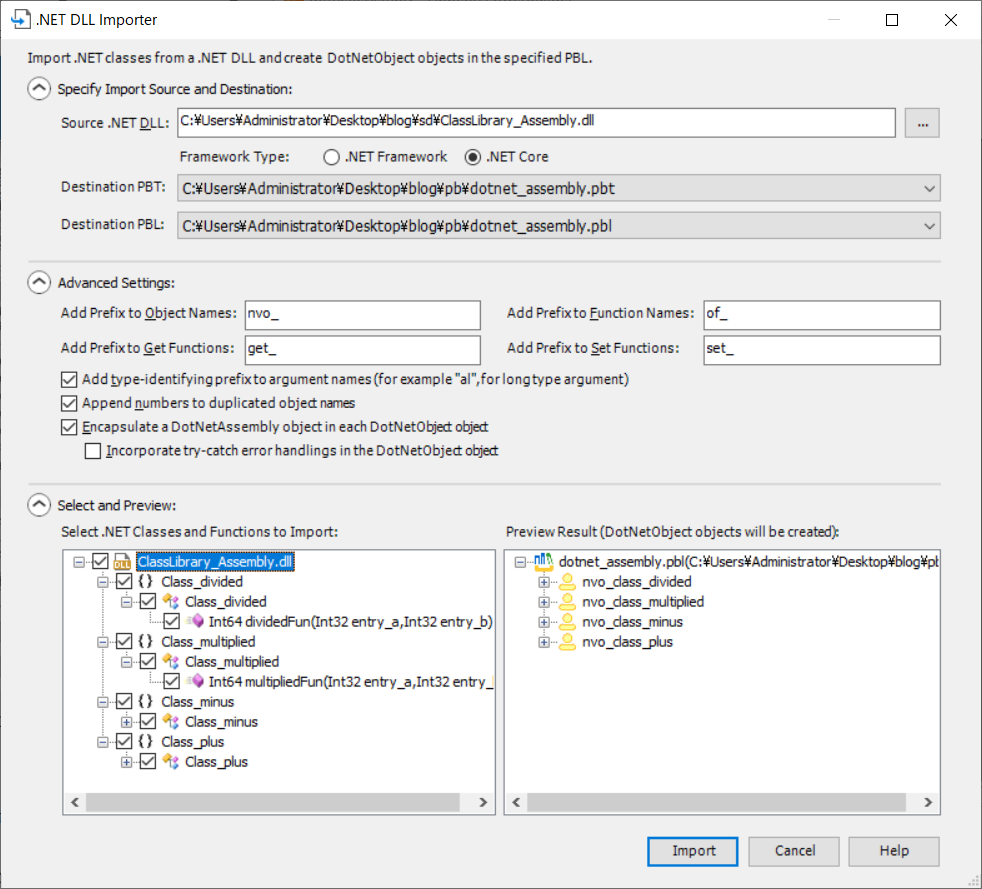The height and width of the screenshot is (889, 982).
Task: Click the class icon next to Class_multiplied
Action: (170, 661)
